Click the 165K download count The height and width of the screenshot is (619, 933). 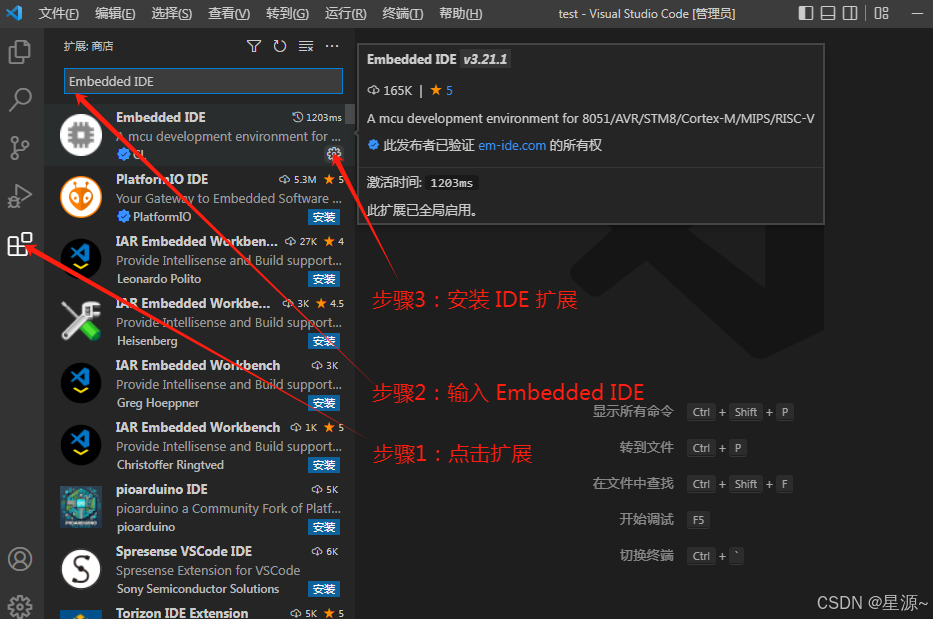[x=390, y=90]
